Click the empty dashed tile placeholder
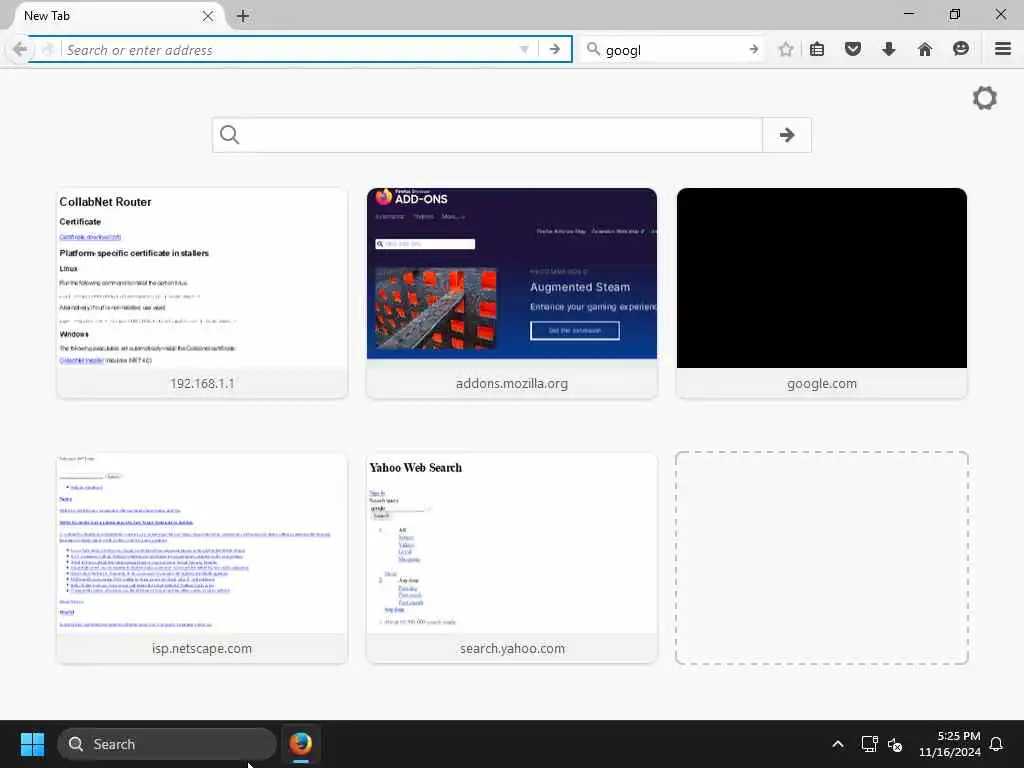 coord(822,558)
